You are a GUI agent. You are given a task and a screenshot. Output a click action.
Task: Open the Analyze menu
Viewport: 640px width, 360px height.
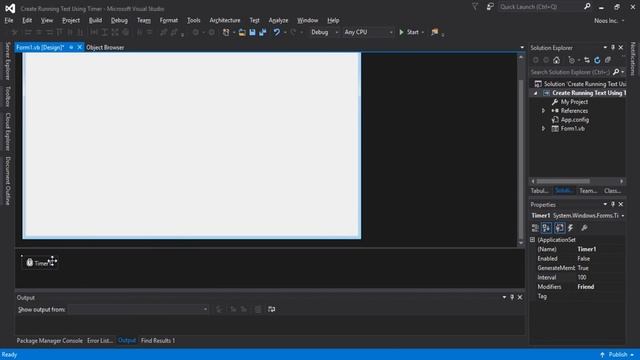(x=278, y=20)
